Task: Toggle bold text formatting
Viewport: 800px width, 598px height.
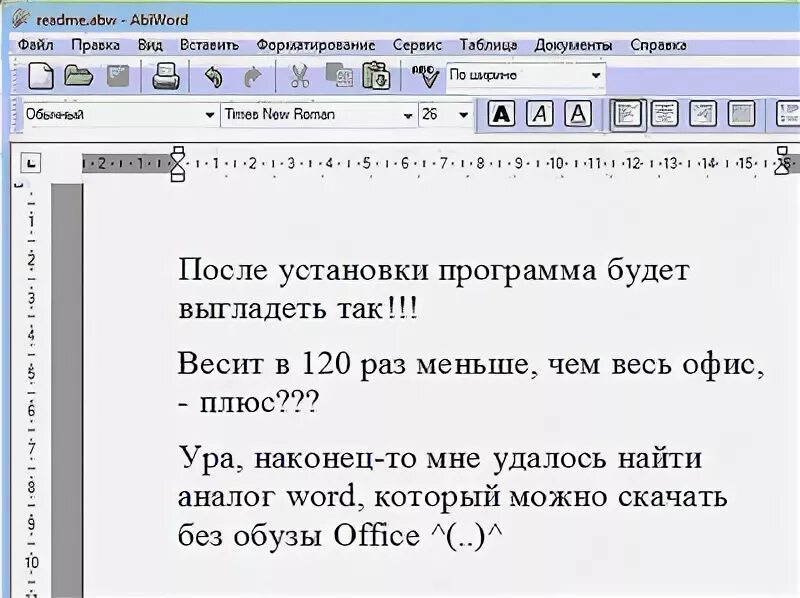Action: click(501, 113)
